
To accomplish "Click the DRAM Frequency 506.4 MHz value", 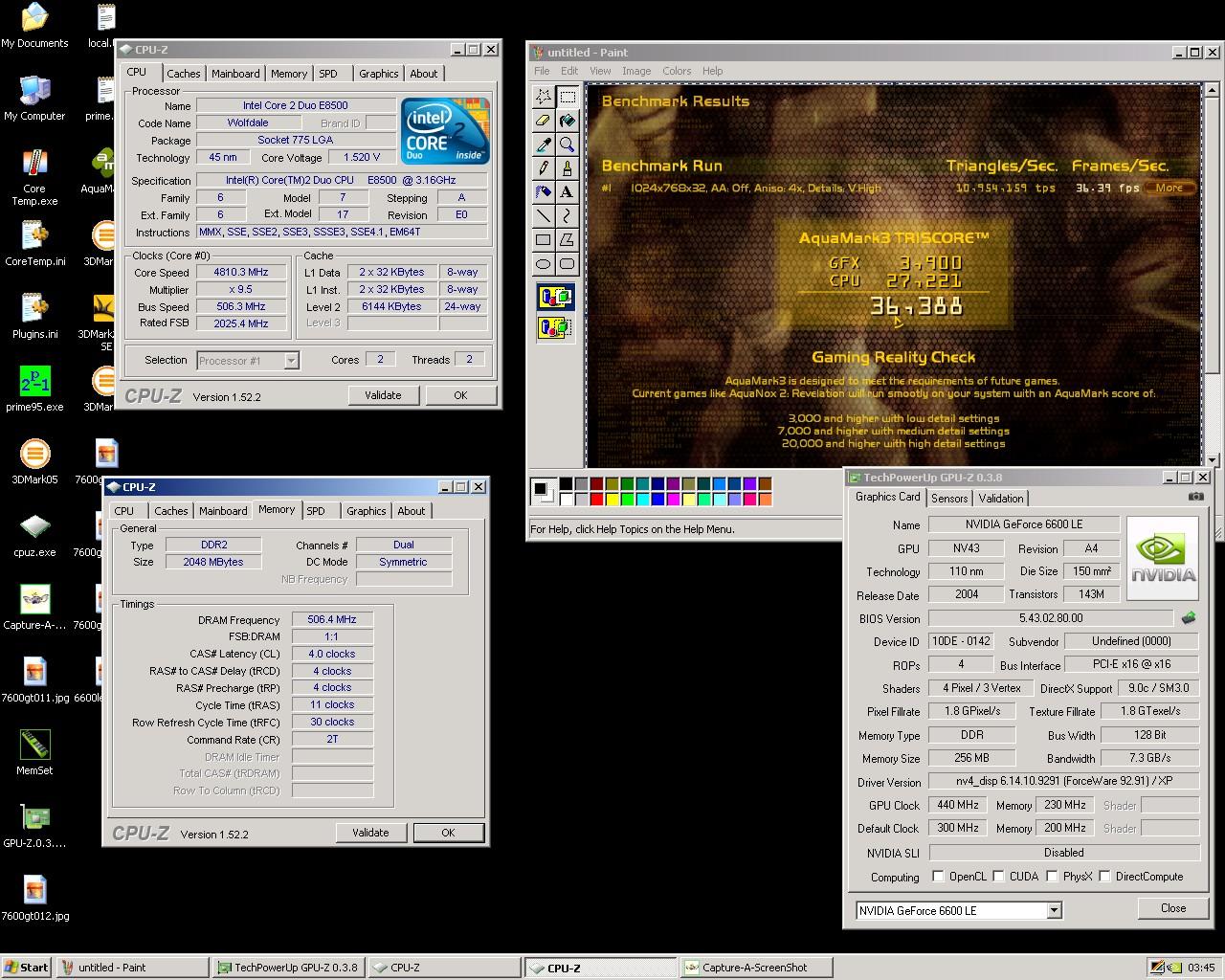I will (332, 619).
